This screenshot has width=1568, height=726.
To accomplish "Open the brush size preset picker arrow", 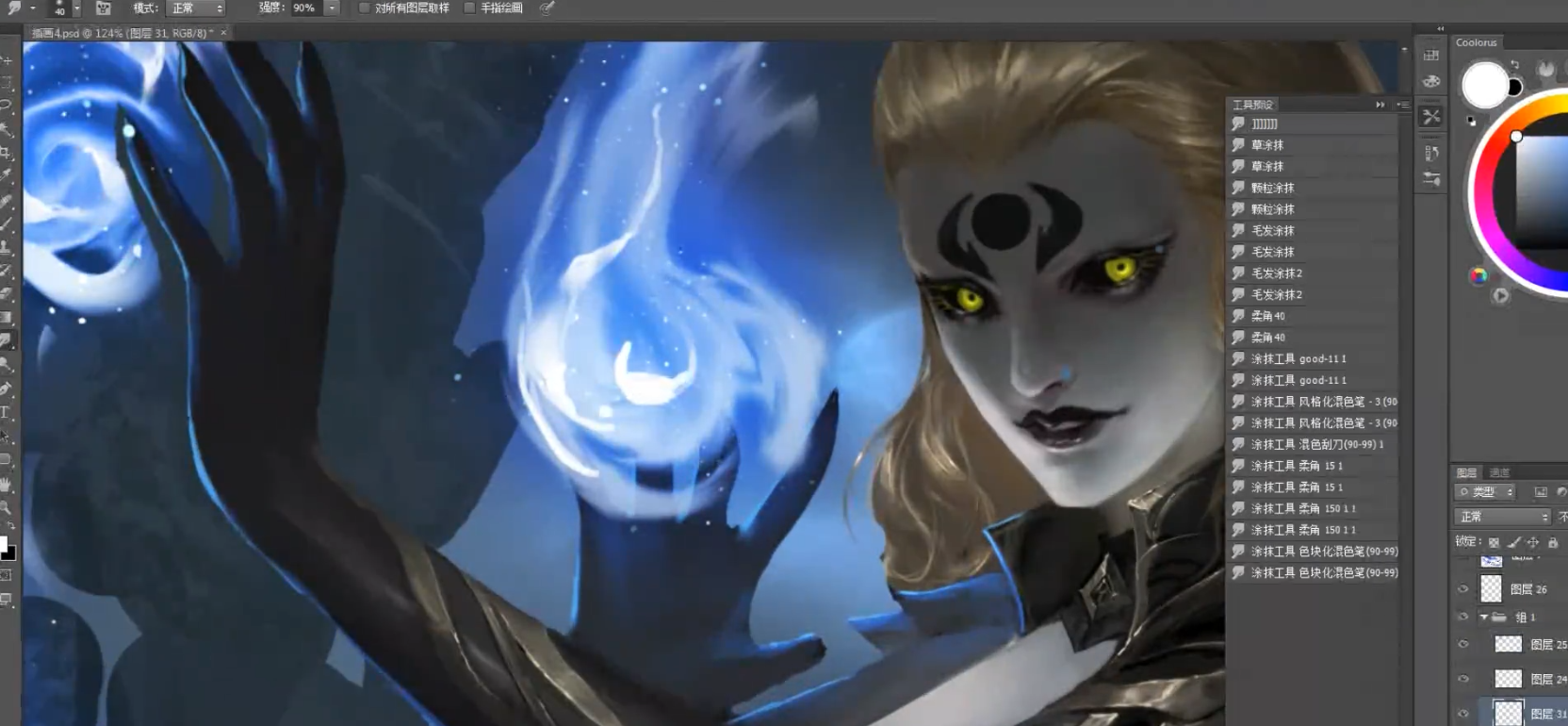I will point(76,8).
